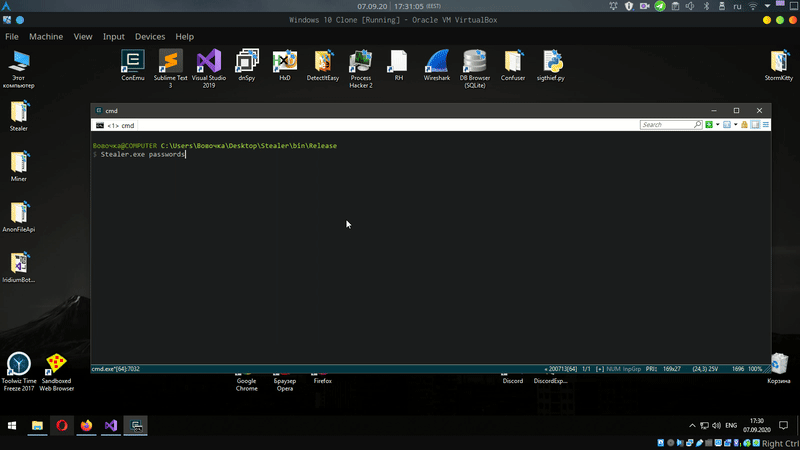Click the search magnifier icon in ConEmu
Screen dimensions: 800x450
pos(697,124)
